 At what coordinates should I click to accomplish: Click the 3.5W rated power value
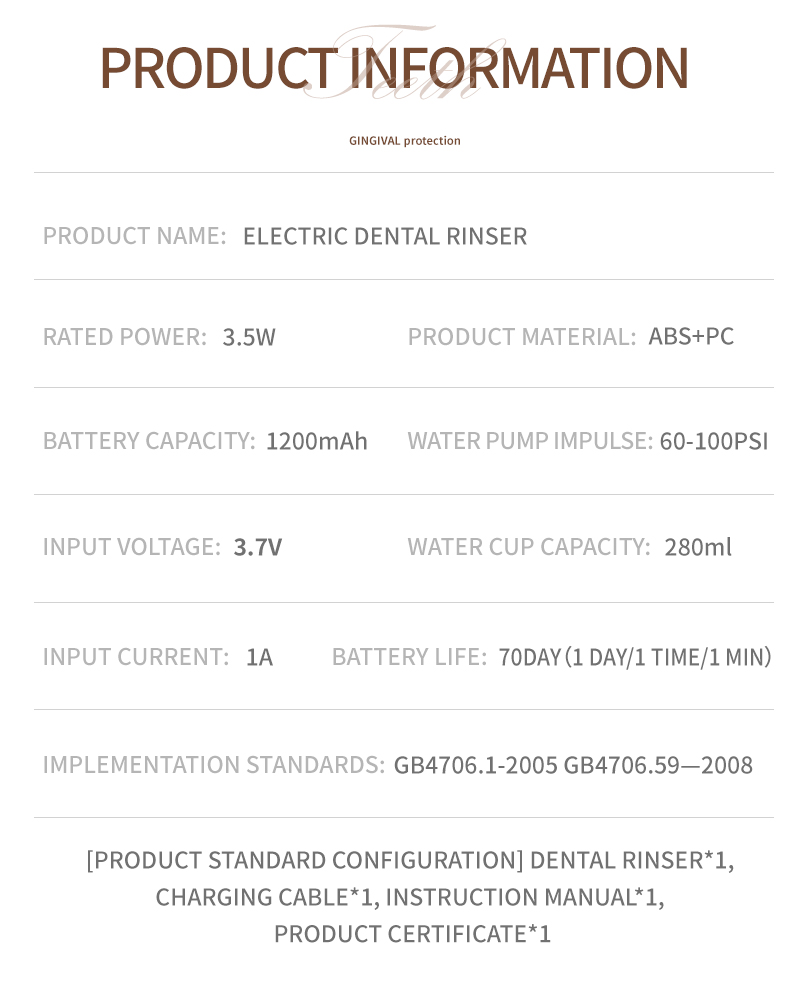249,337
